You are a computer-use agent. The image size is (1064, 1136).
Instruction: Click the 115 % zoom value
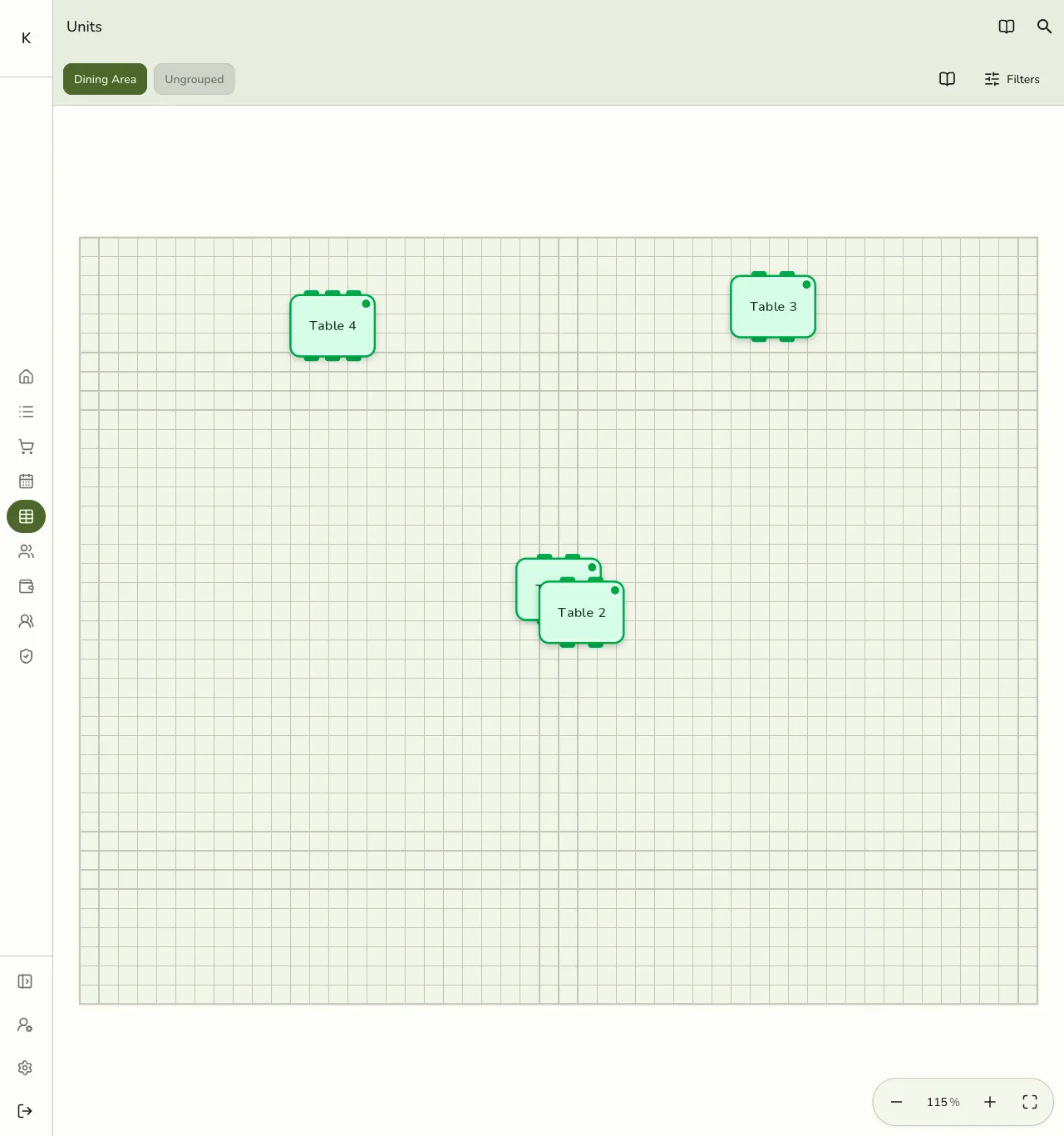(x=943, y=1102)
